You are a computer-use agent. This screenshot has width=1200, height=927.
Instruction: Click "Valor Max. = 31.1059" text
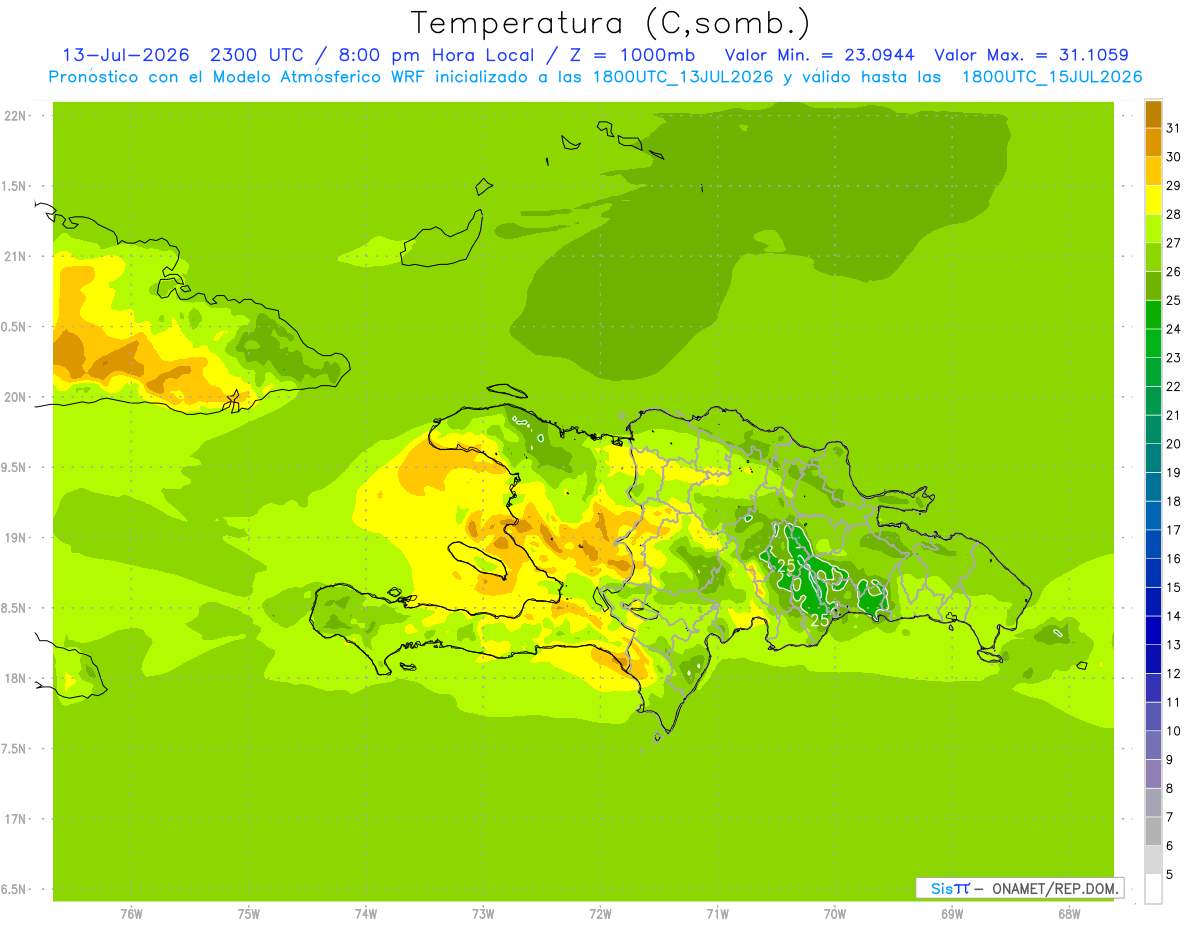(x=1031, y=55)
